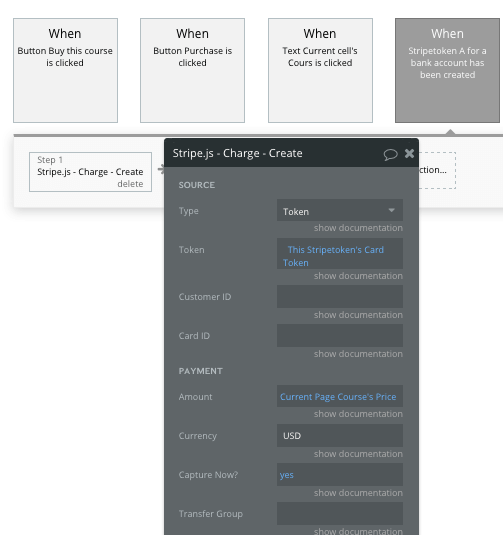Select the 'Button Purchase is clicked' event
Screen dimensions: 503x535
[x=192, y=71]
